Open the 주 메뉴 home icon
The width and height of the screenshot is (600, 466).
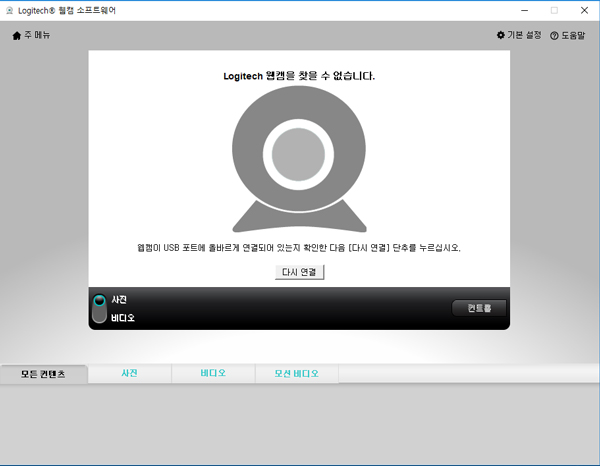(x=16, y=36)
